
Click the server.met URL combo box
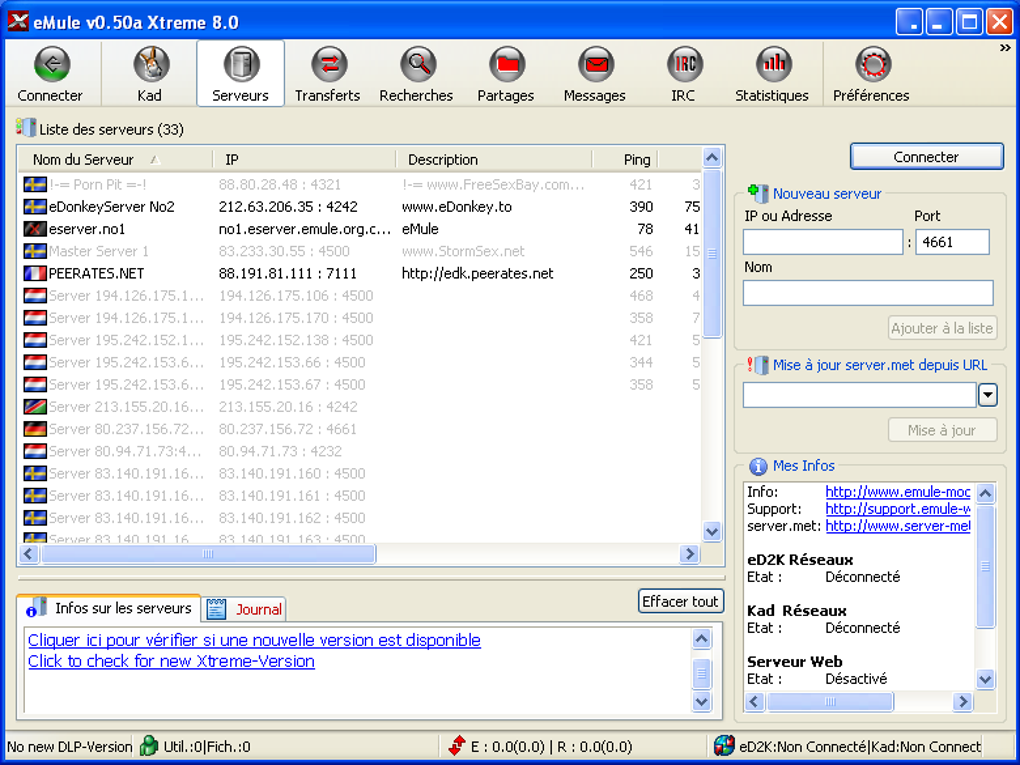click(859, 395)
